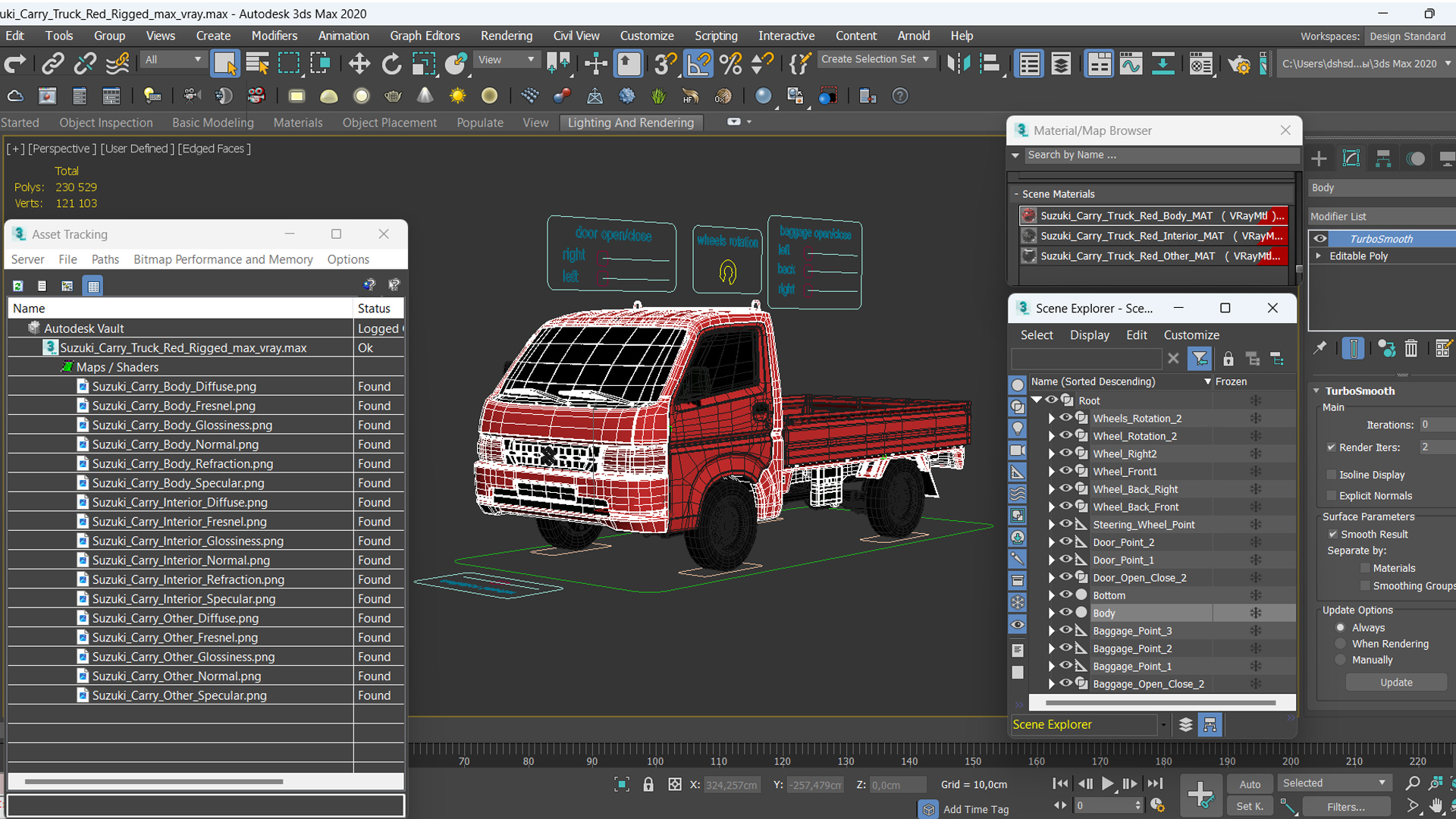Open the Graph Editors menu
The height and width of the screenshot is (819, 1456).
pyautogui.click(x=425, y=36)
